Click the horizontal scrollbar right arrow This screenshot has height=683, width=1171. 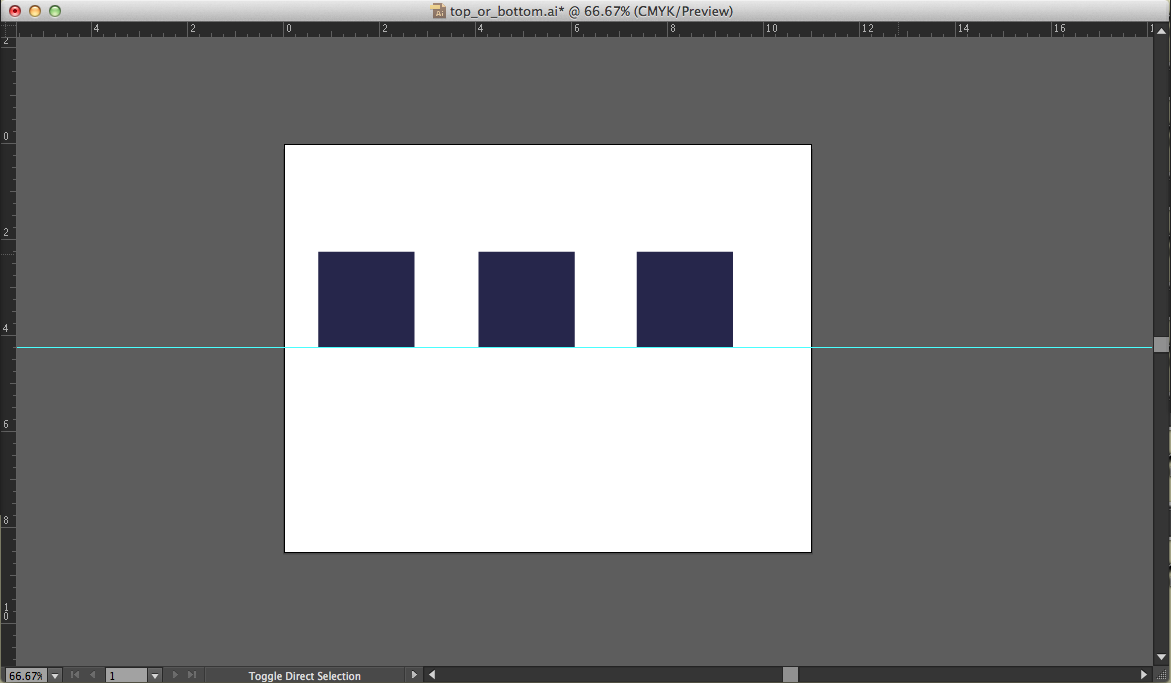[x=1144, y=675]
